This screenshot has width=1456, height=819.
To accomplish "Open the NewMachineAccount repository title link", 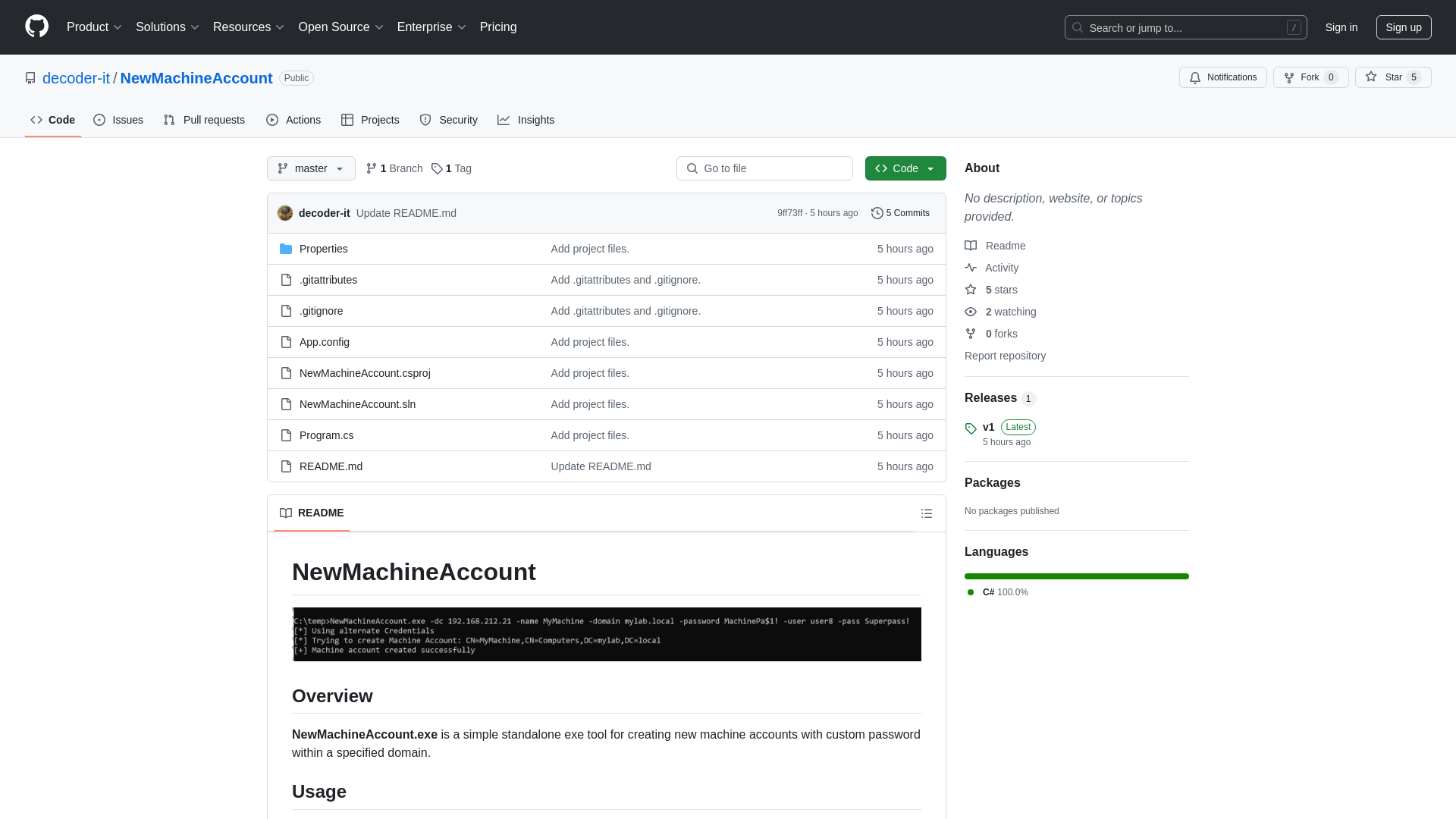I will click(196, 78).
